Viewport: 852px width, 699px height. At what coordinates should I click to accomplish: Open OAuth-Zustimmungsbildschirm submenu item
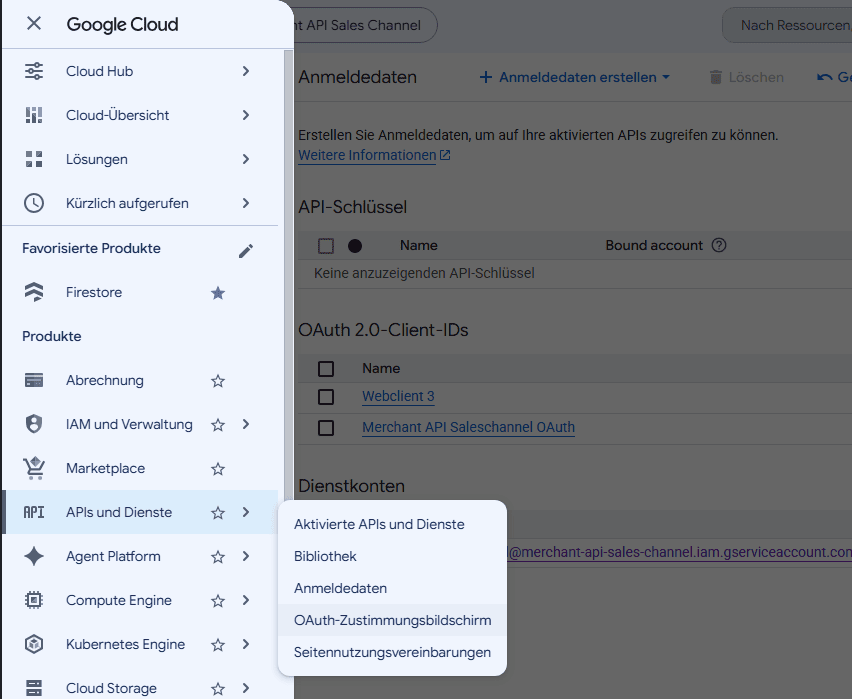coord(392,620)
